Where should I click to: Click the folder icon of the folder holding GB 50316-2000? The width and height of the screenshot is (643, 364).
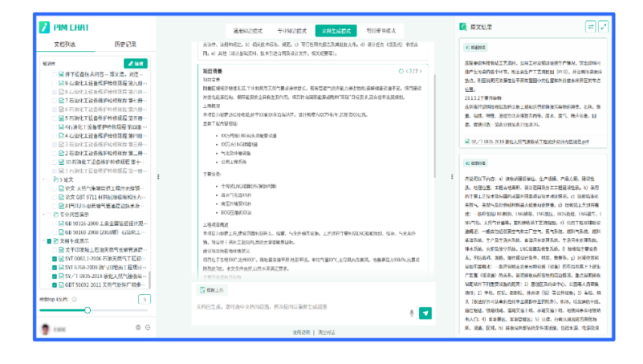[56, 214]
